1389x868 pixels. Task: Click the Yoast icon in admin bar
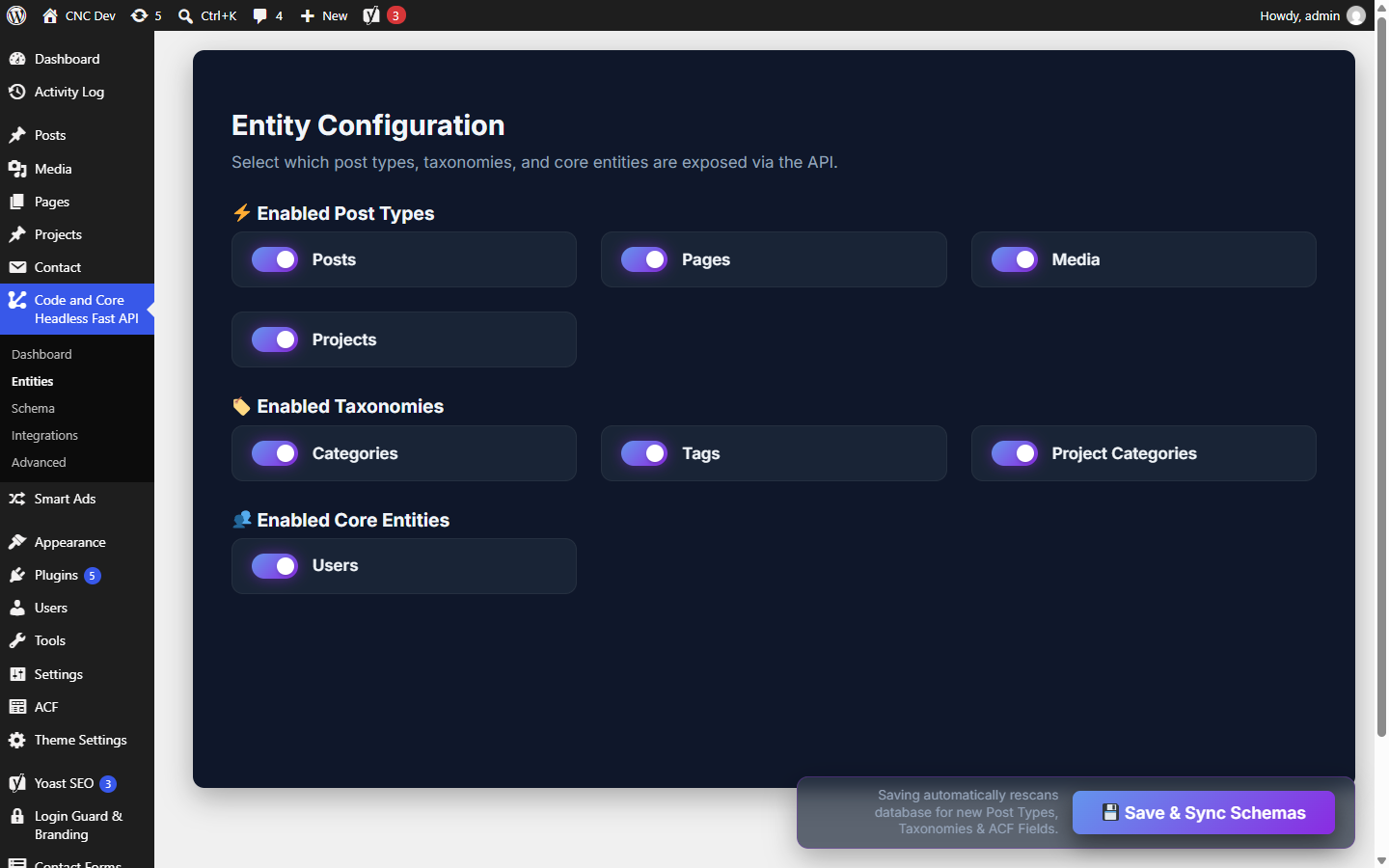pyautogui.click(x=371, y=15)
